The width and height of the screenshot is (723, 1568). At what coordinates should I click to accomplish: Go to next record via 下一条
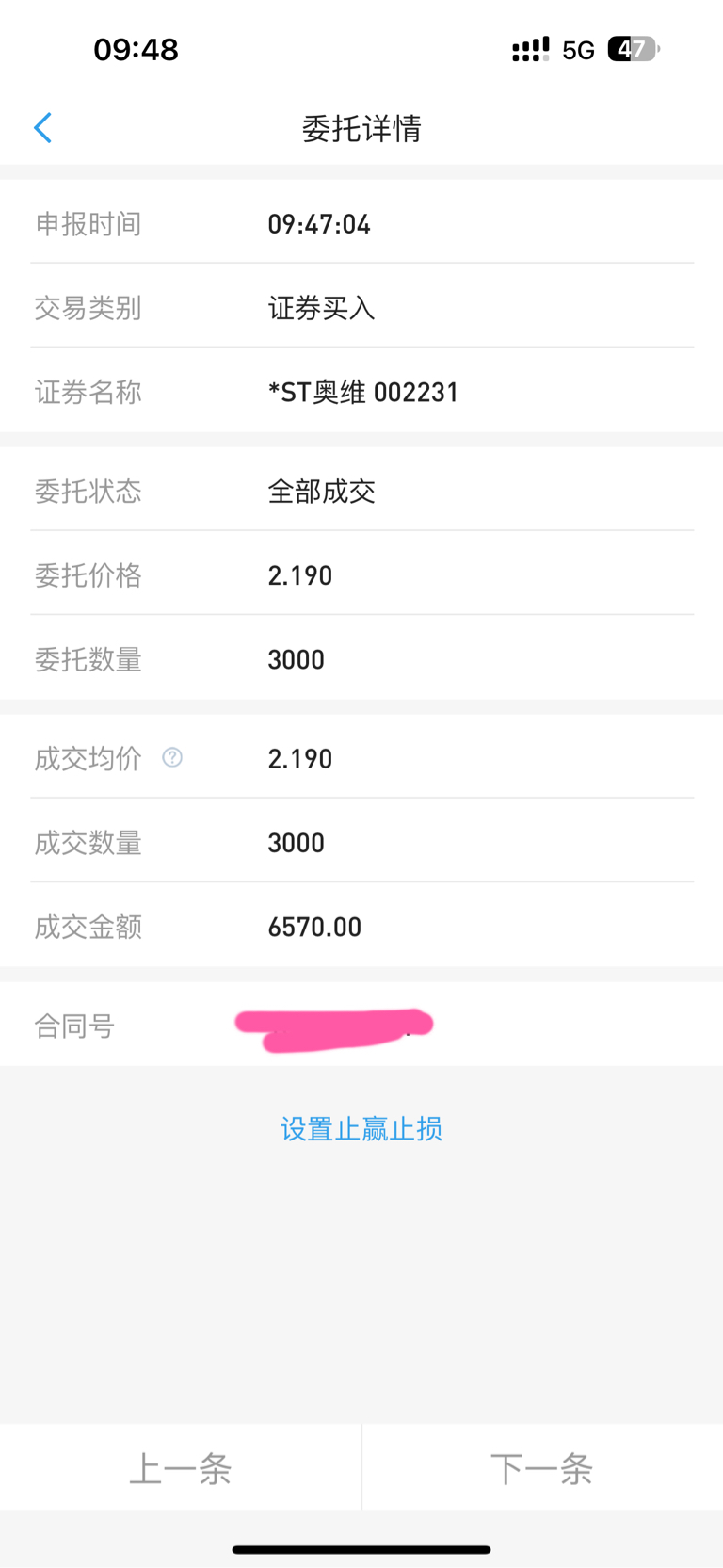(542, 1468)
